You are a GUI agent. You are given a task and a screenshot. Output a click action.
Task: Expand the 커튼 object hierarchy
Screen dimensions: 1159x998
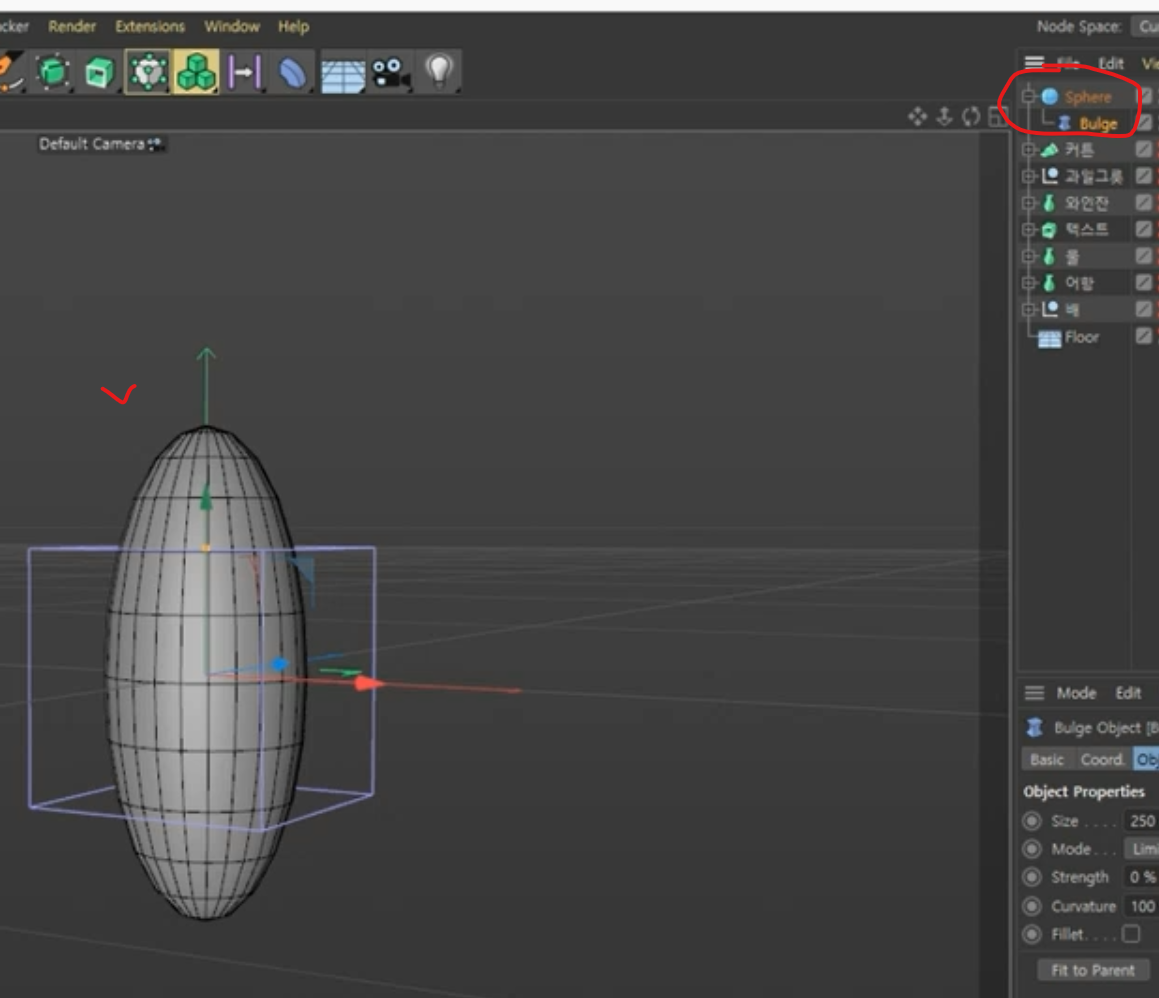pos(1028,150)
